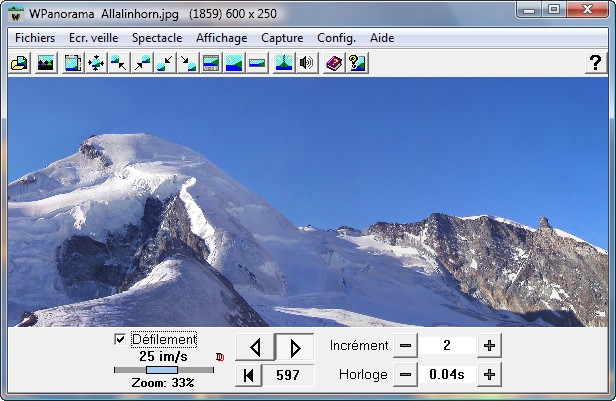Click the question mark over landscape icon
This screenshot has height=401, width=616.
click(357, 63)
